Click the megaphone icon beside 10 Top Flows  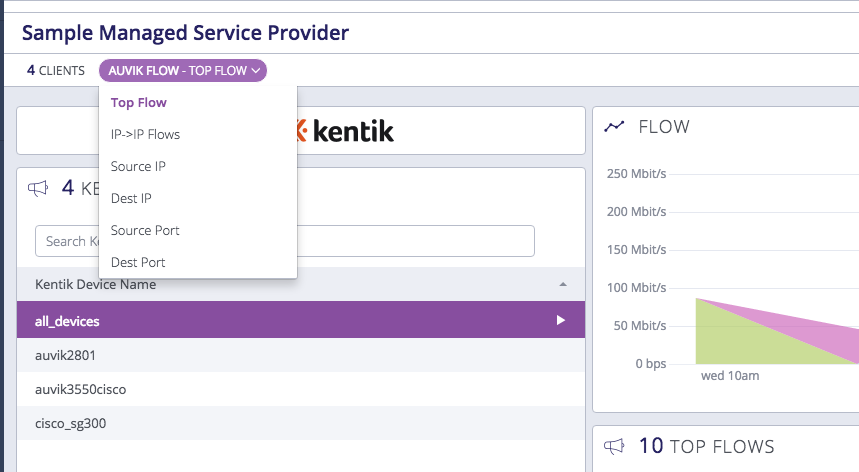click(x=614, y=446)
